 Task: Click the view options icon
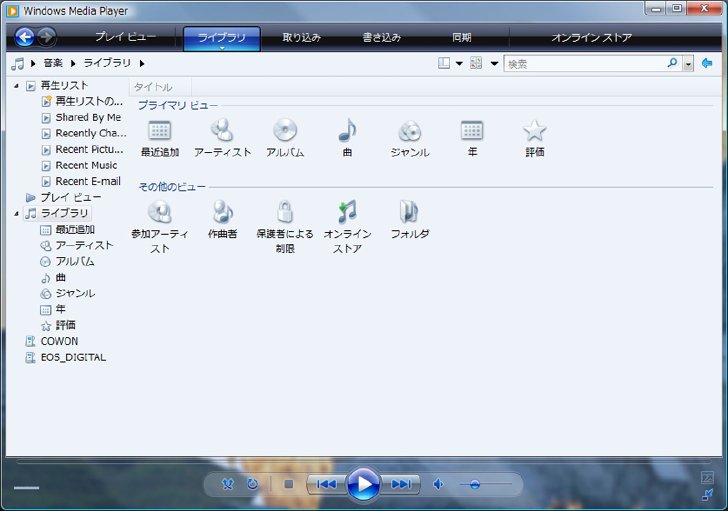coord(476,63)
